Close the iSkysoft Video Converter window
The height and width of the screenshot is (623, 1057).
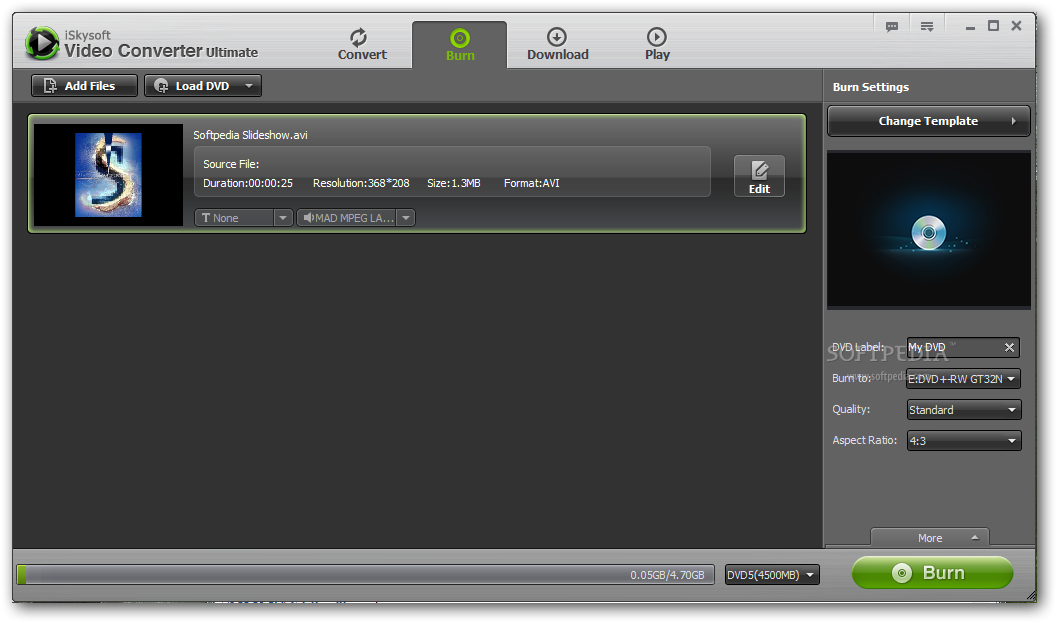(x=1016, y=26)
